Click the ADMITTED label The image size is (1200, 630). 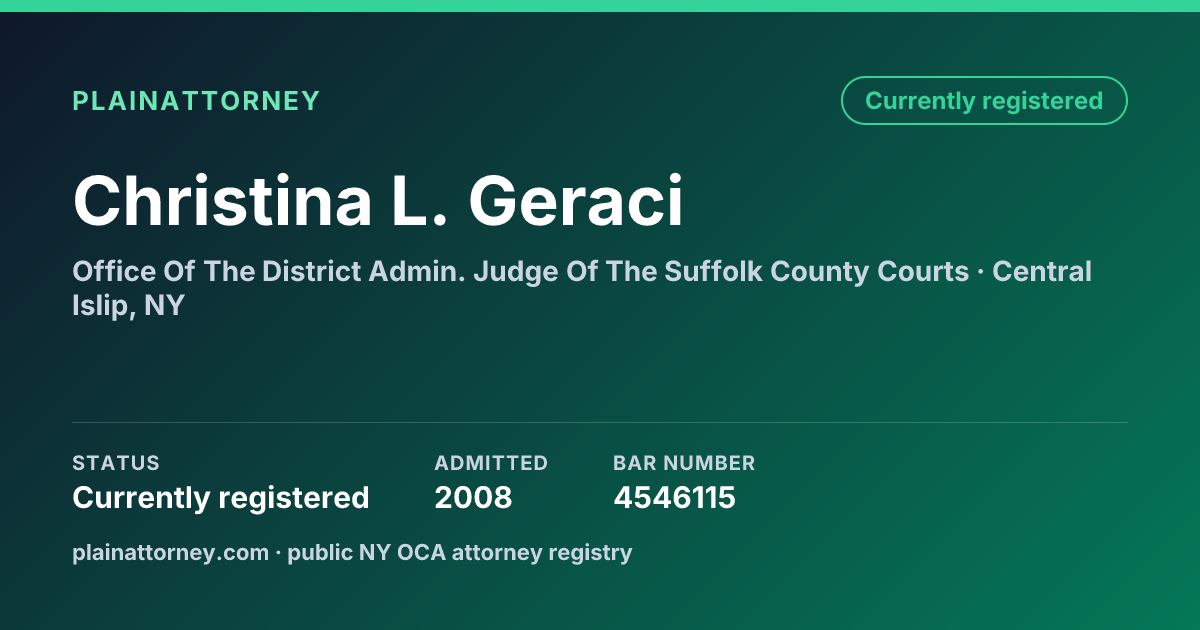pyautogui.click(x=491, y=463)
